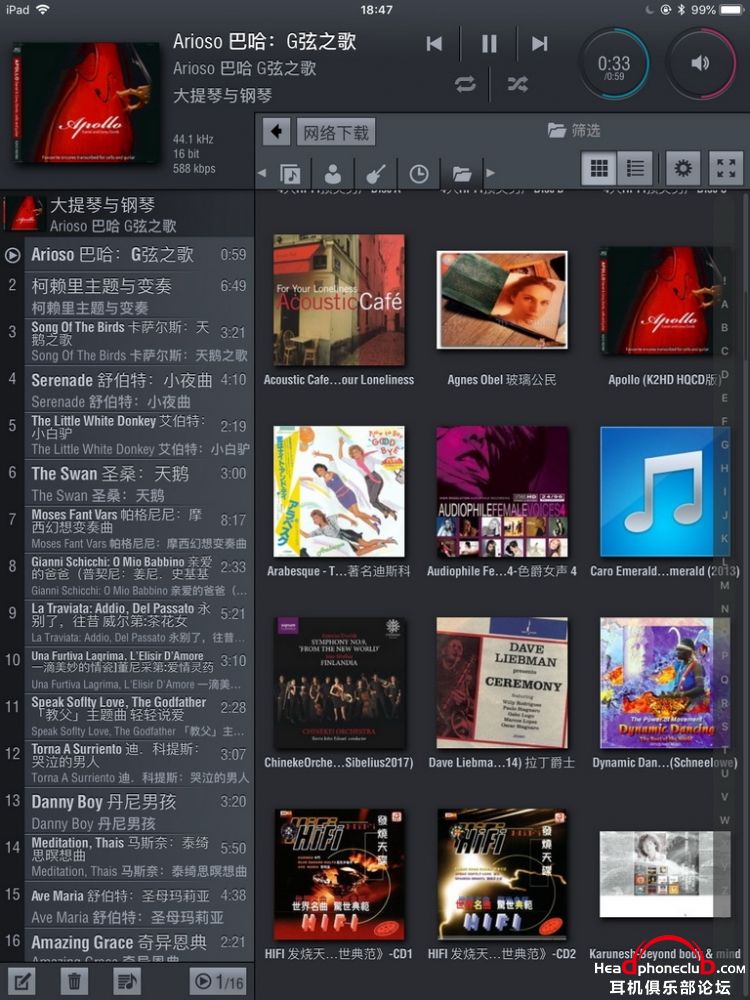Switch to the albums browse tab

point(290,173)
